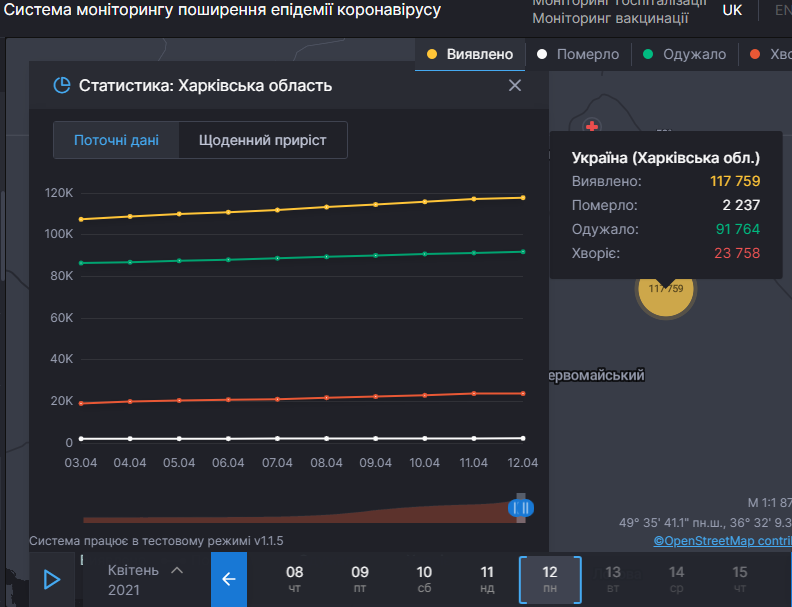Viewport: 792px width, 607px height.
Task: Close the Харківська область statistics panel
Action: (x=515, y=86)
